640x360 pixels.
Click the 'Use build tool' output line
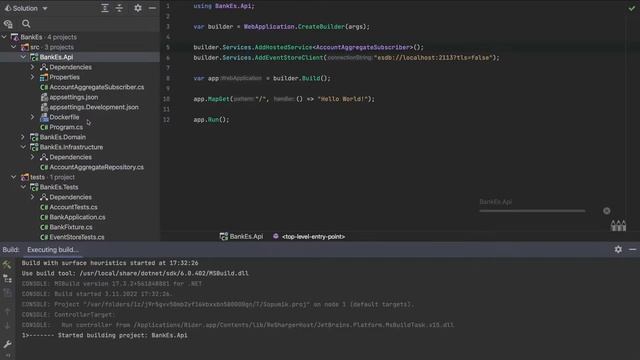coord(135,273)
